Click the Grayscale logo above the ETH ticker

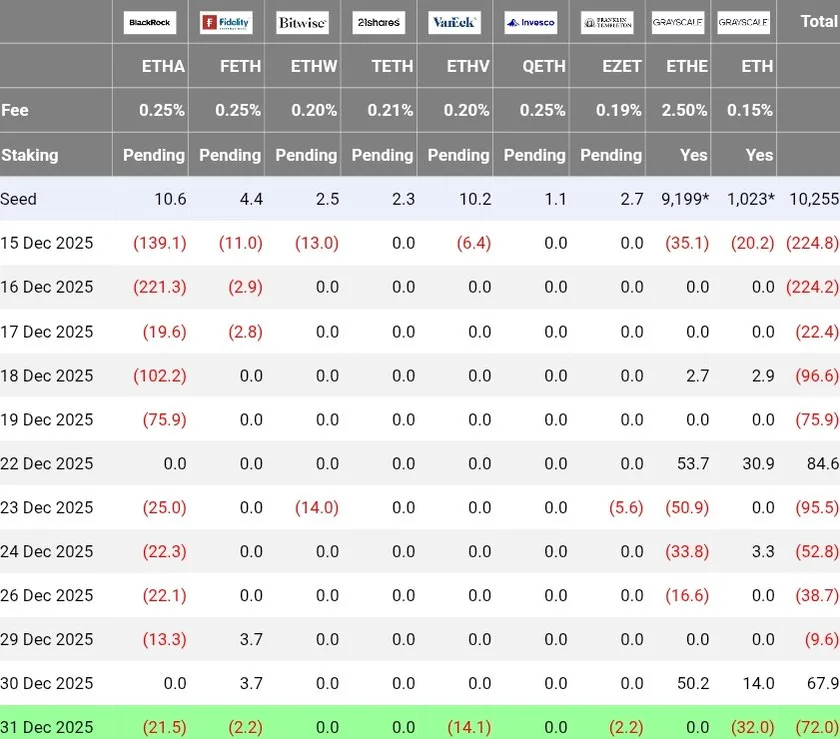pyautogui.click(x=743, y=22)
